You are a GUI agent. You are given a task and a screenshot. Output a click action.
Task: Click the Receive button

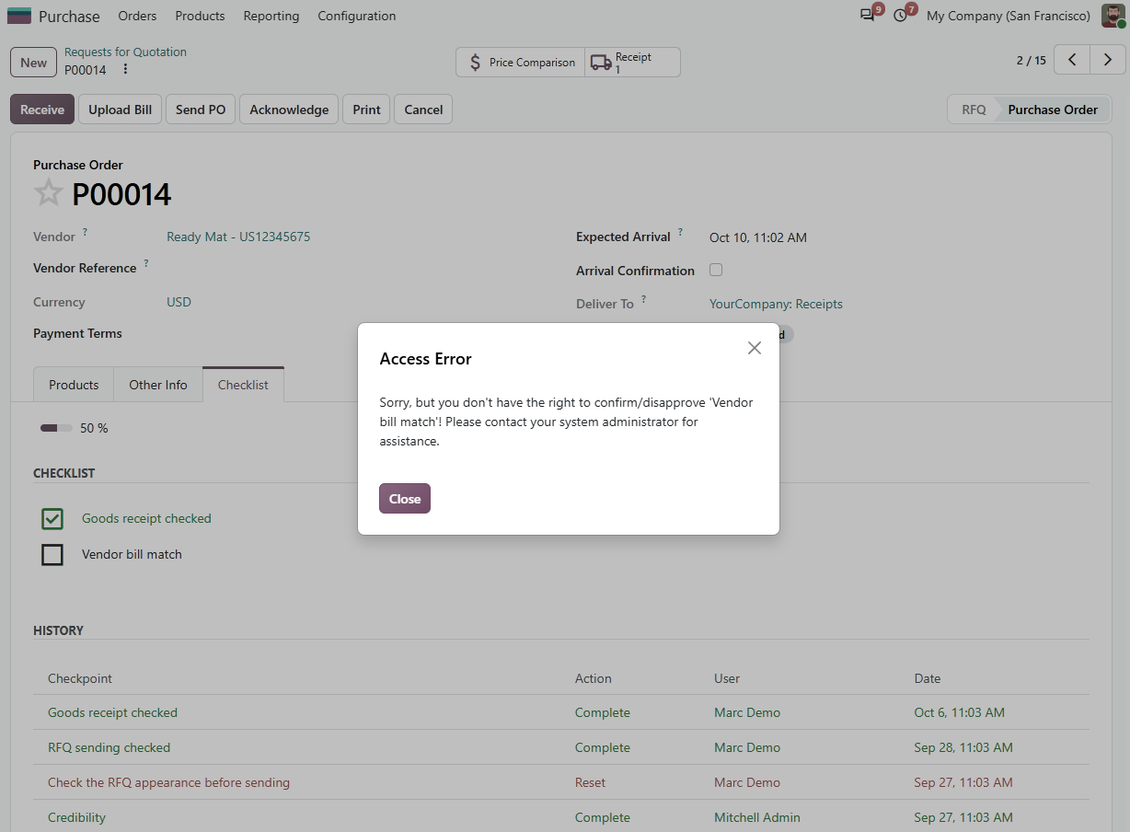click(42, 110)
